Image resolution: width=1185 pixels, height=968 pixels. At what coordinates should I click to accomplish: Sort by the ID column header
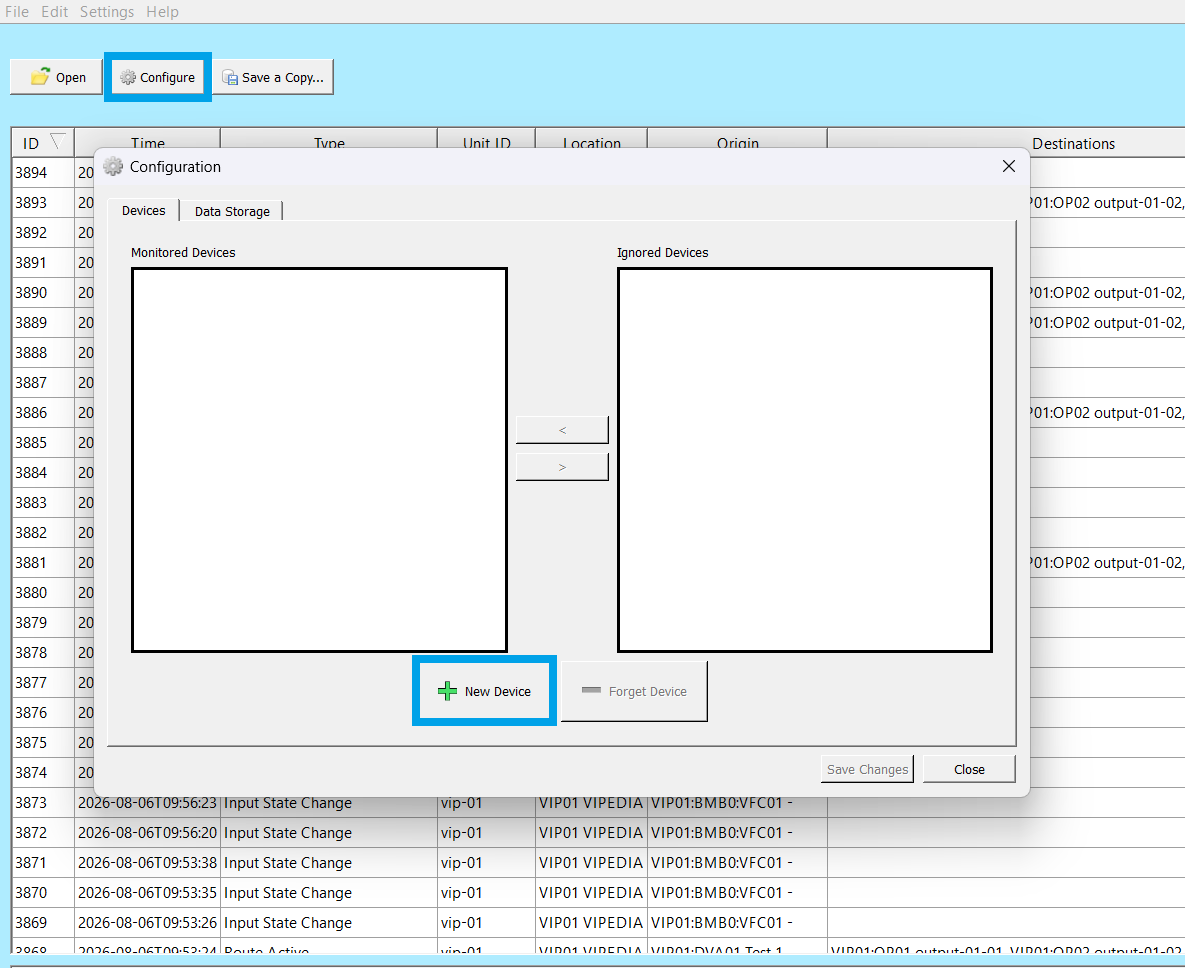pos(43,143)
